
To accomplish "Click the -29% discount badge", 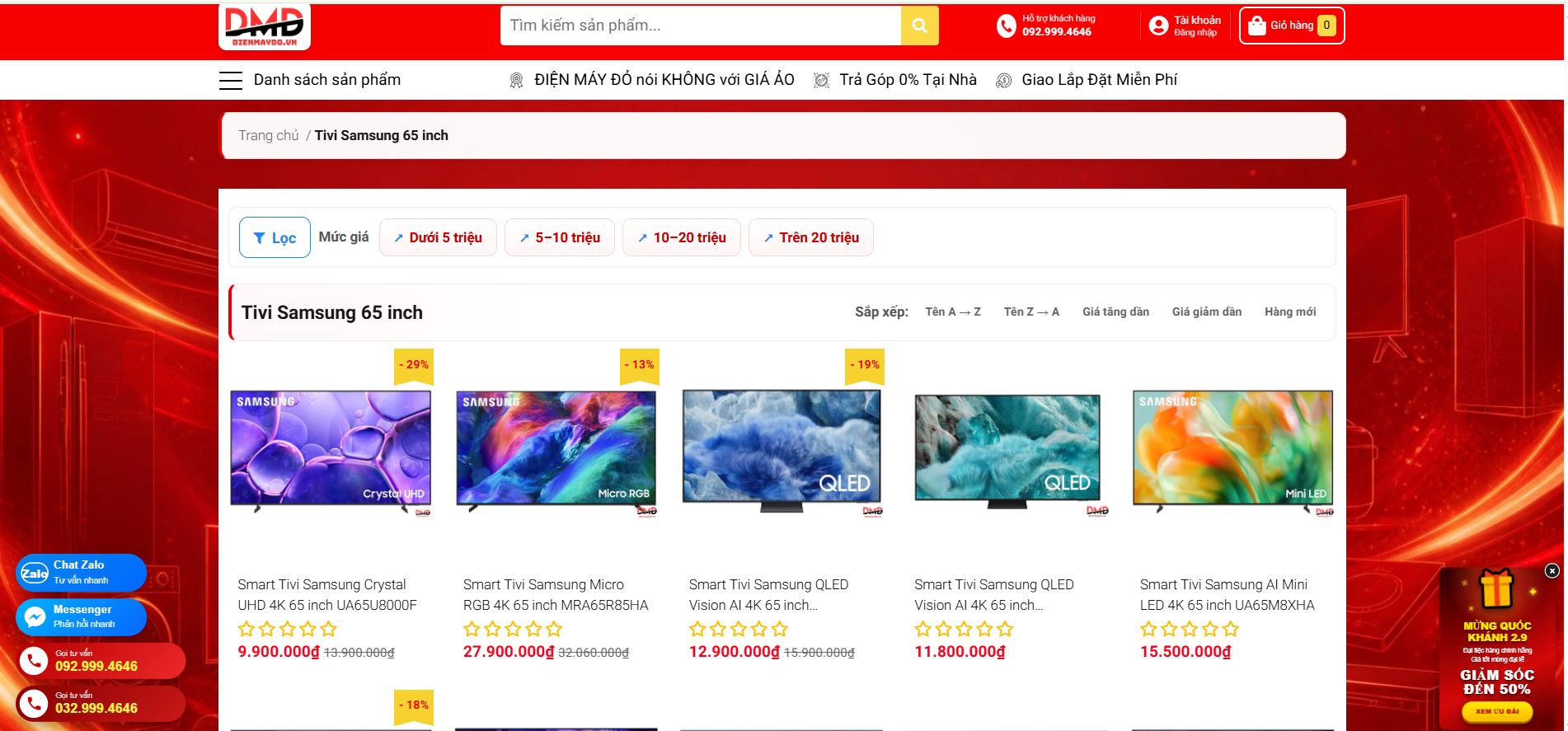I will (414, 365).
